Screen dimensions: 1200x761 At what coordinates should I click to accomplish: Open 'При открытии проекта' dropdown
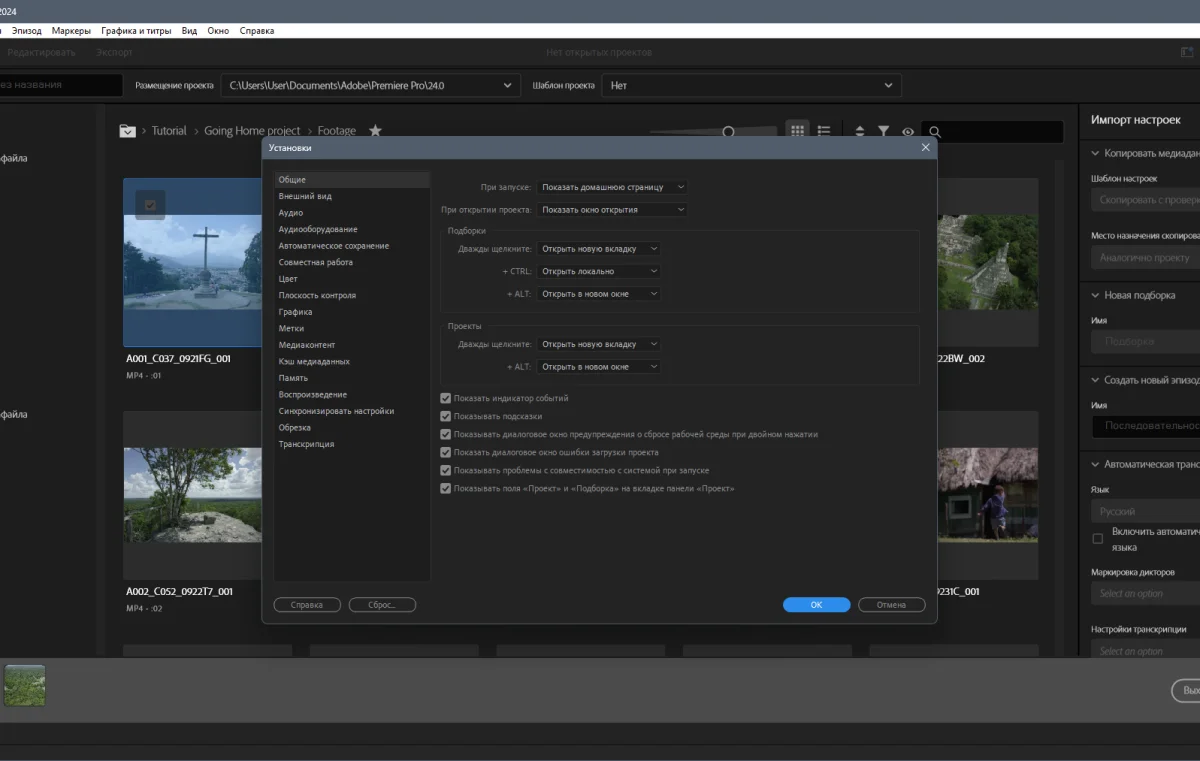pos(612,210)
